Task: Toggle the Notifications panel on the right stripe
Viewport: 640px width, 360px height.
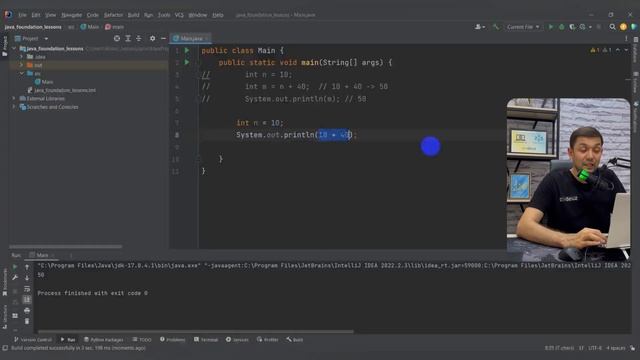Action: coord(636,117)
